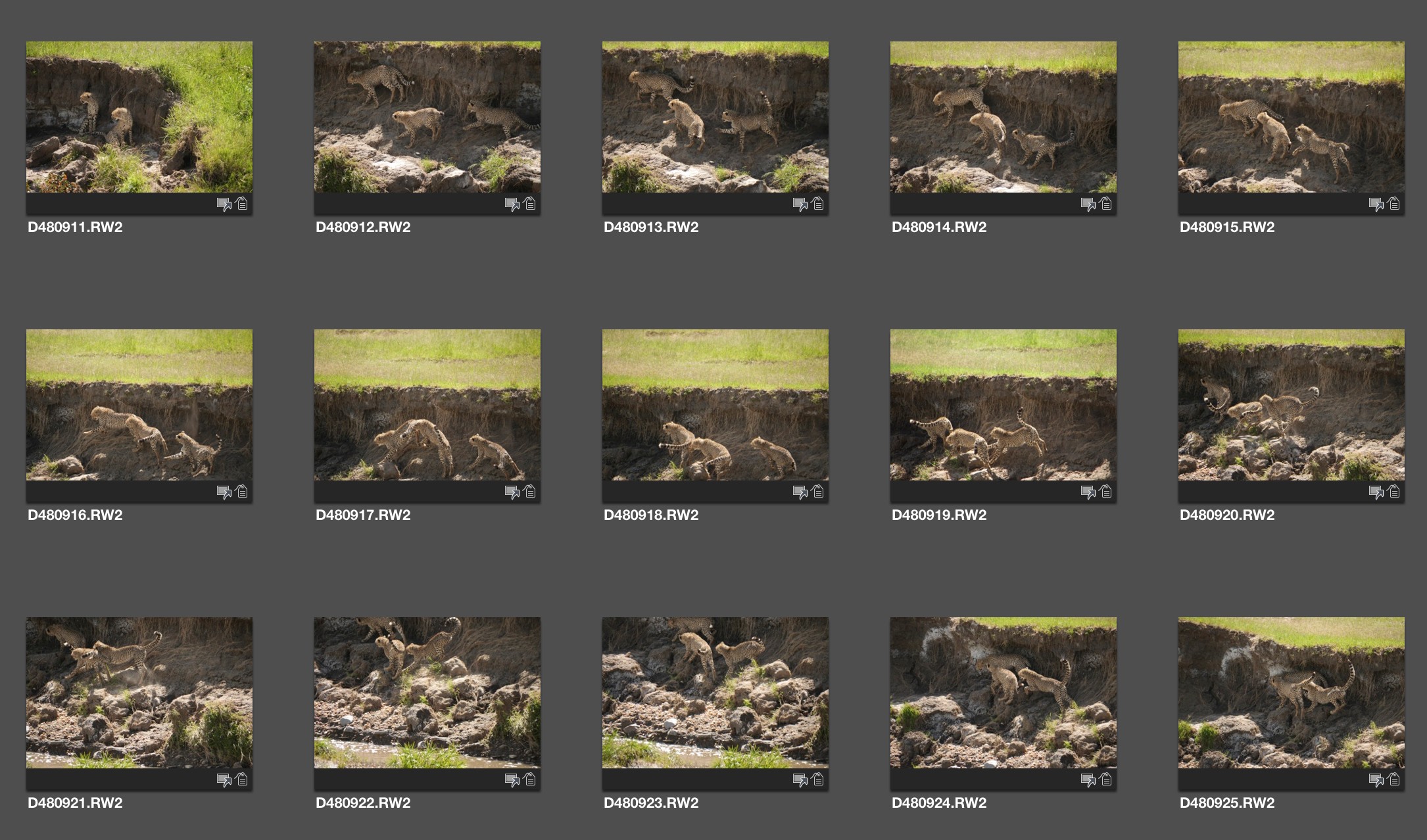
Task: Select the D480924.RW2 photo thumbnail
Action: tap(1004, 693)
